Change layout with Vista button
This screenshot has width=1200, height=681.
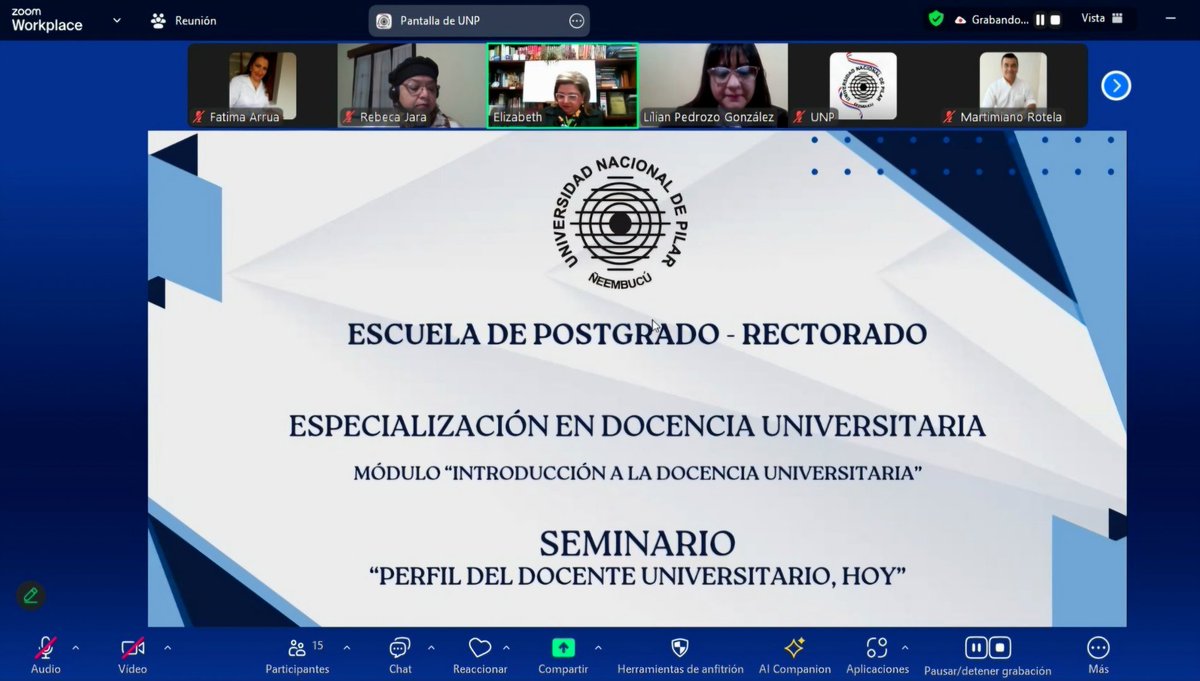click(1102, 19)
